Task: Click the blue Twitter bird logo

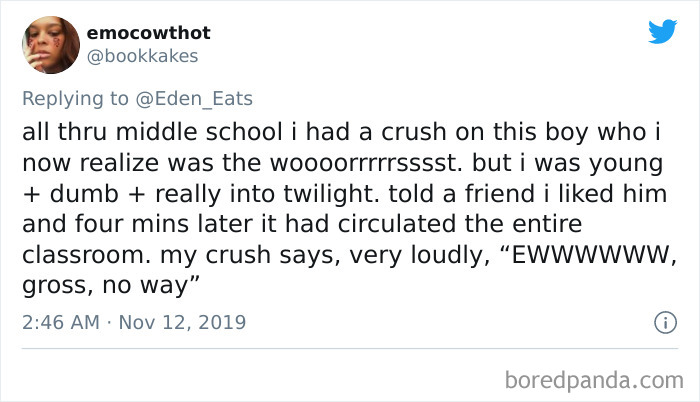Action: (662, 31)
